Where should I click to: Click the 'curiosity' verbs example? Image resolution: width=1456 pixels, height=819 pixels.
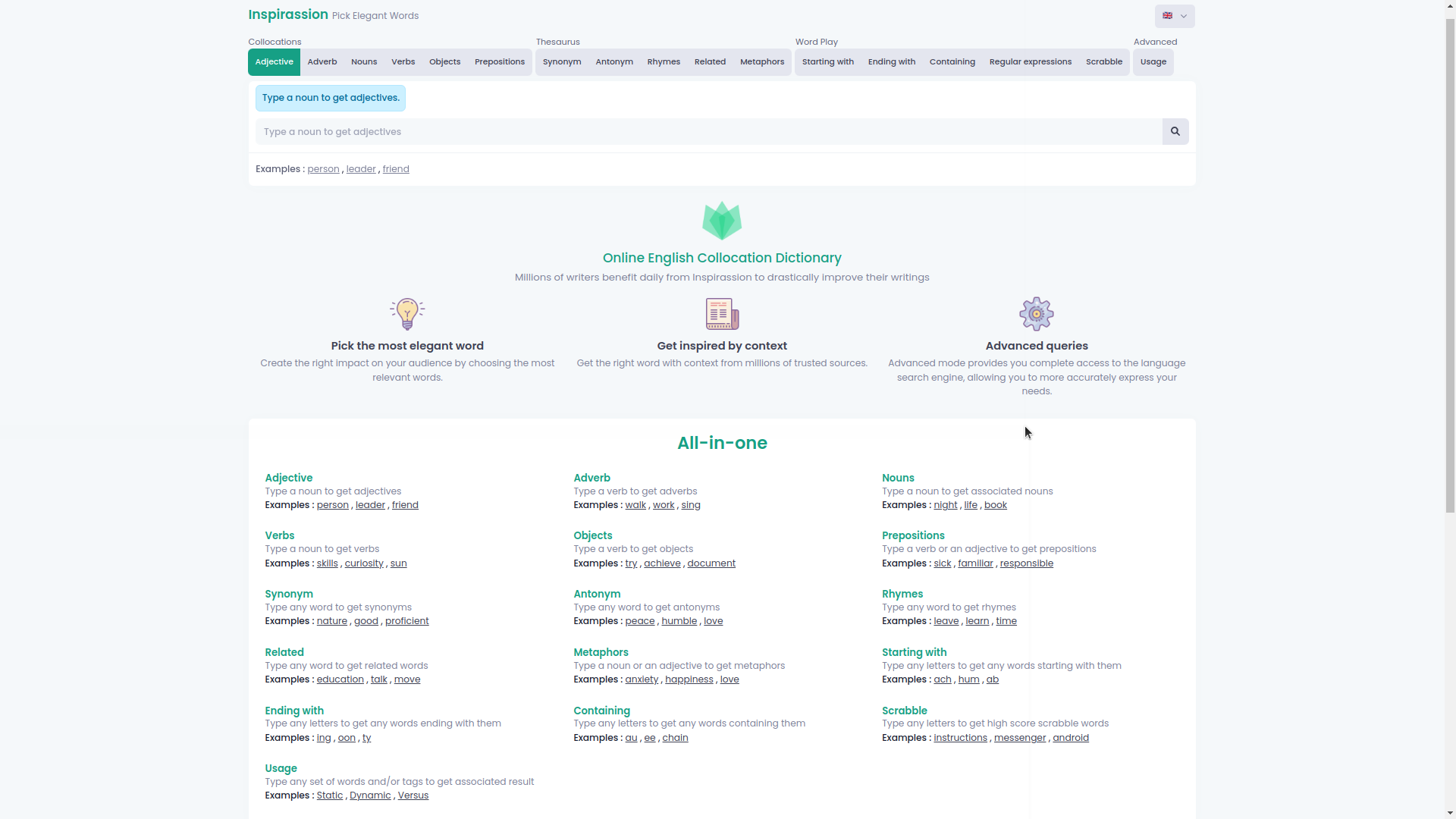tap(364, 563)
